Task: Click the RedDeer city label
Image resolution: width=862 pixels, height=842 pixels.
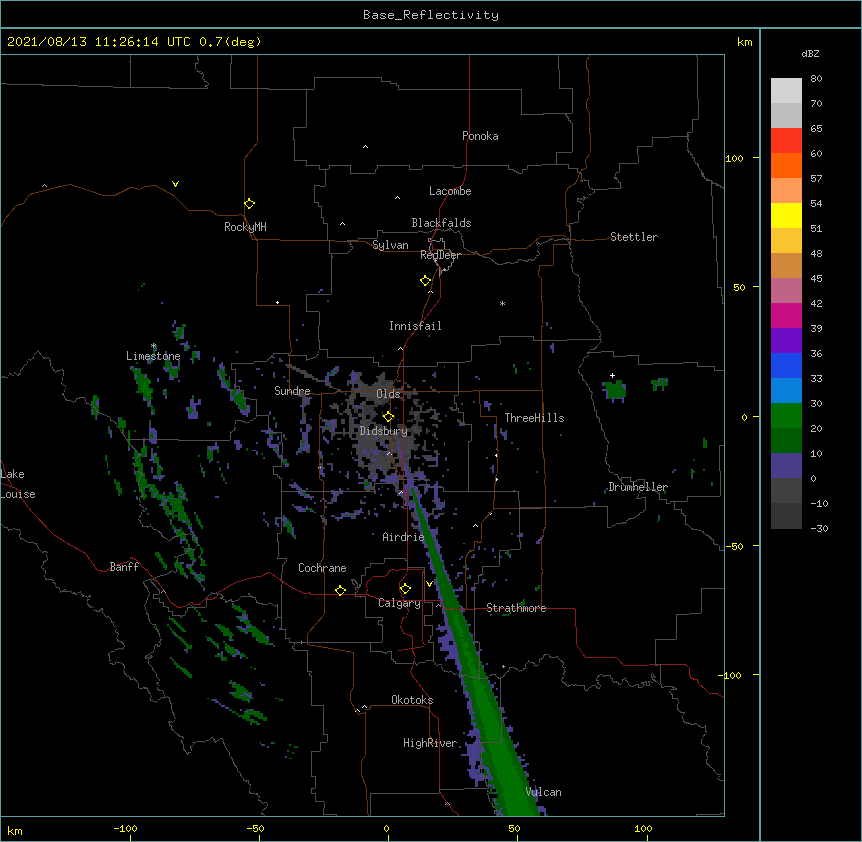Action: pyautogui.click(x=440, y=255)
